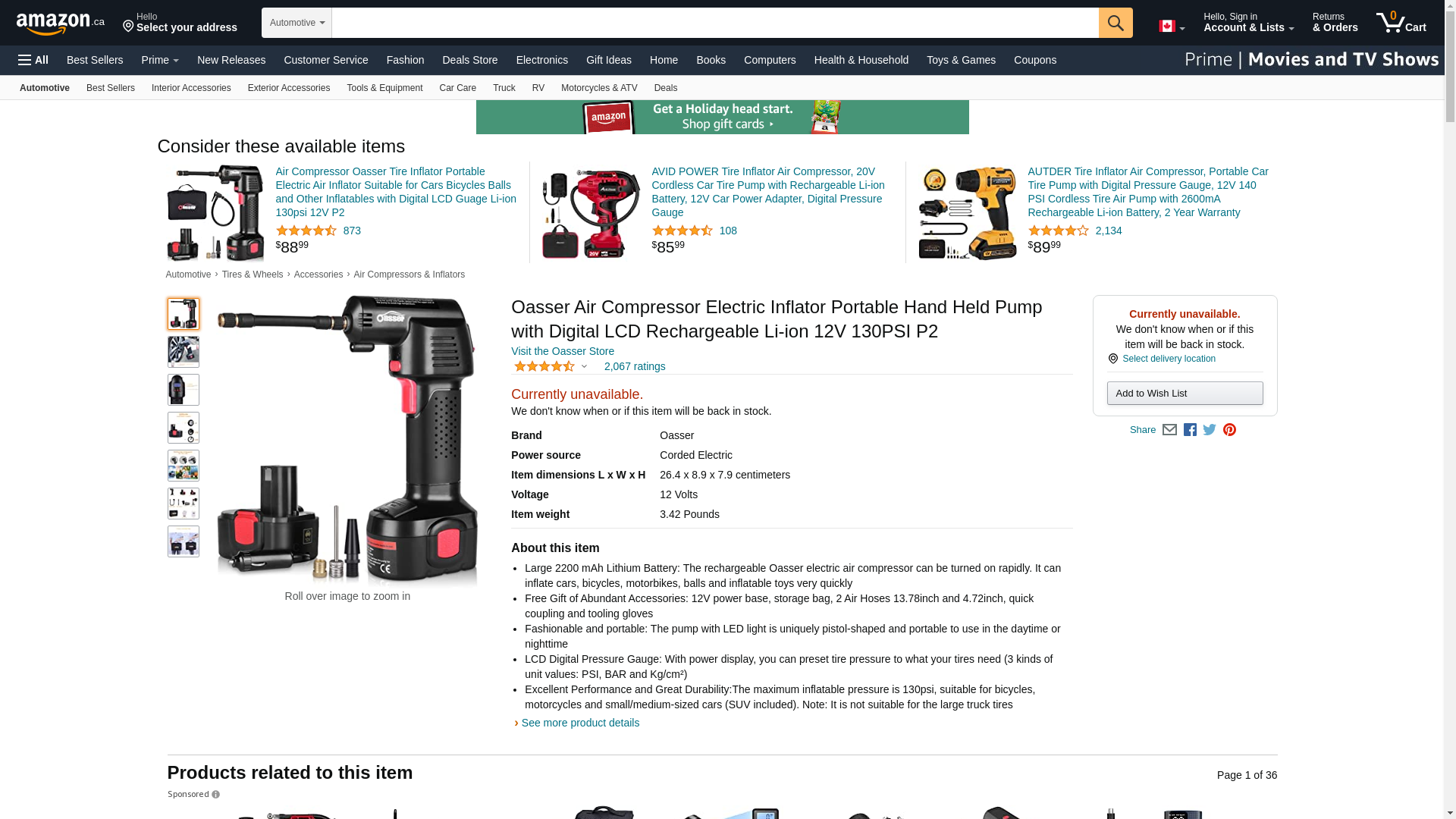The height and width of the screenshot is (819, 1456).
Task: Visit the Oasser Store link
Action: pos(563,351)
